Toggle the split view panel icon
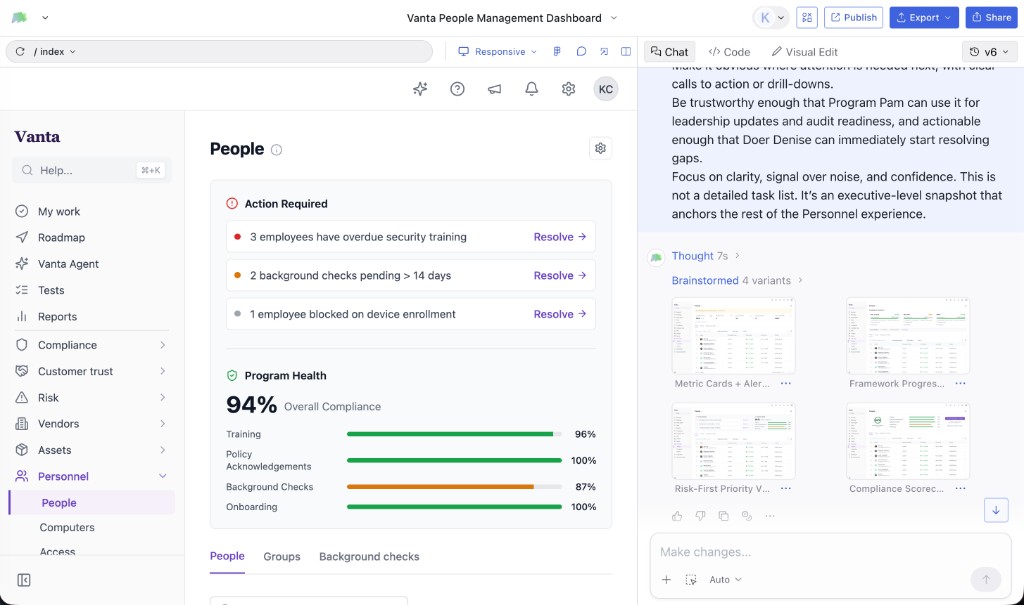The image size is (1024, 605). pyautogui.click(x=626, y=52)
